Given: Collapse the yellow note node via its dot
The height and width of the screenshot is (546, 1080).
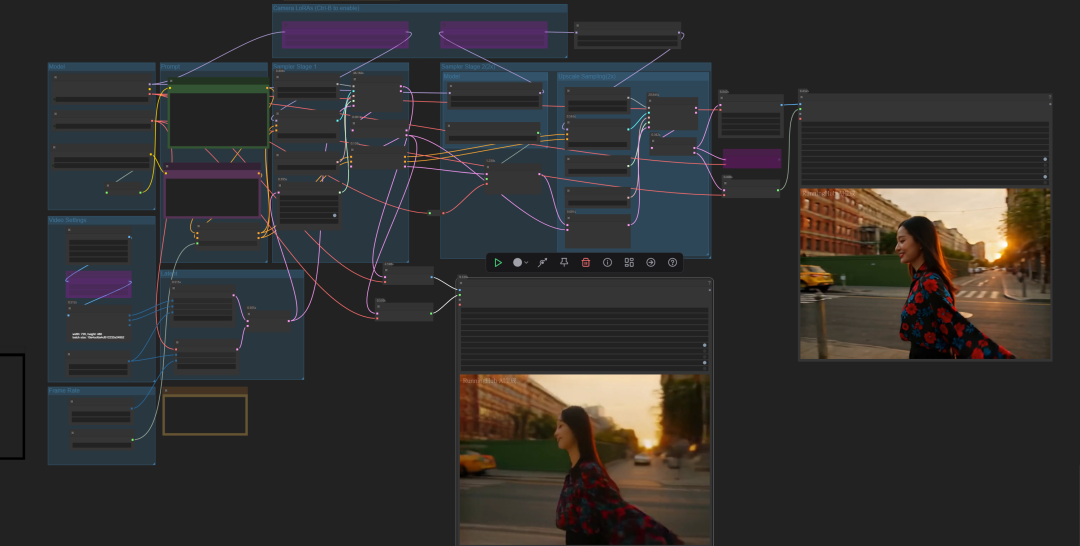Looking at the screenshot, I should tap(166, 390).
